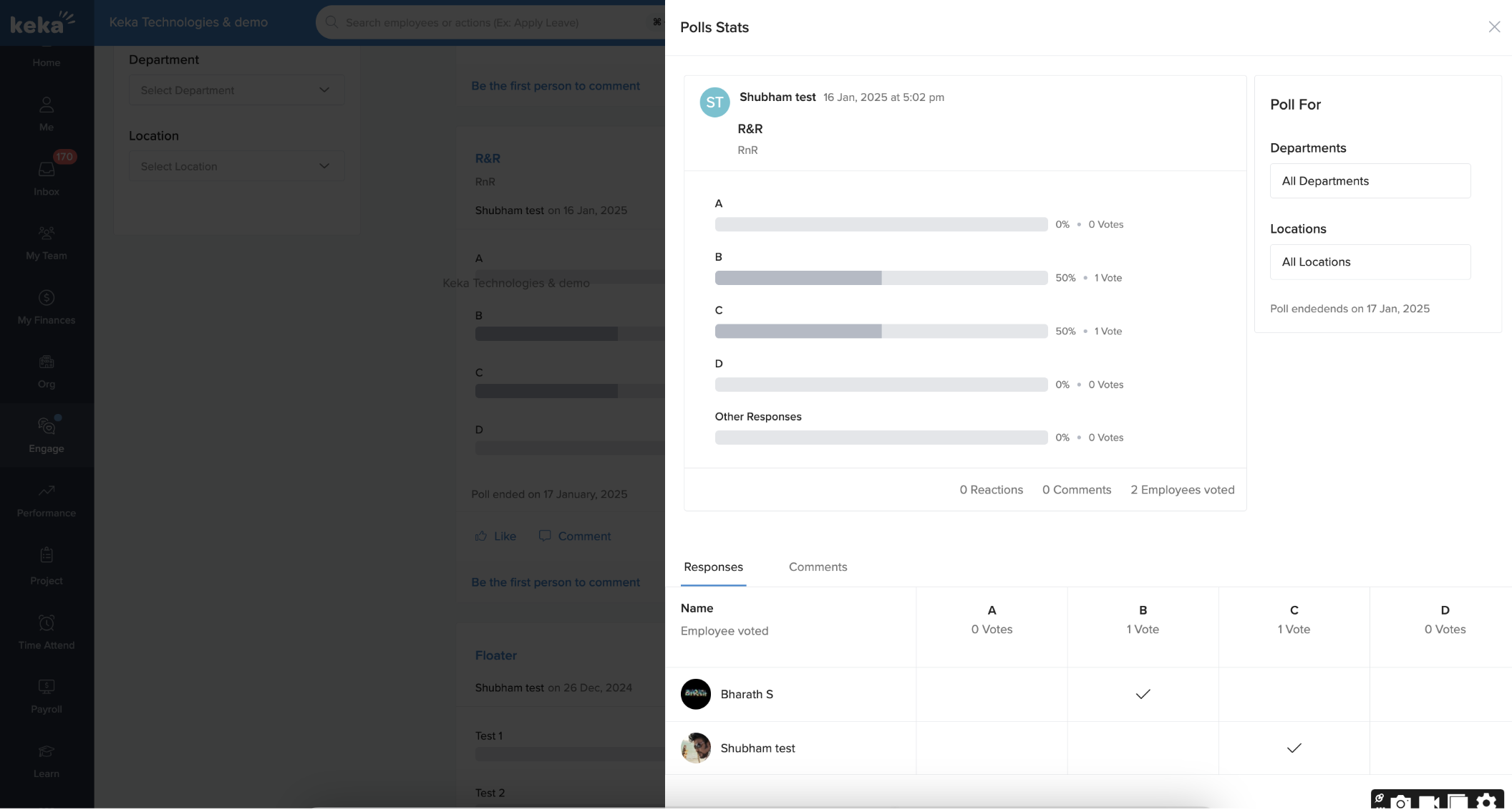Image resolution: width=1512 pixels, height=810 pixels.
Task: Expand the Select Department dropdown
Action: click(236, 90)
